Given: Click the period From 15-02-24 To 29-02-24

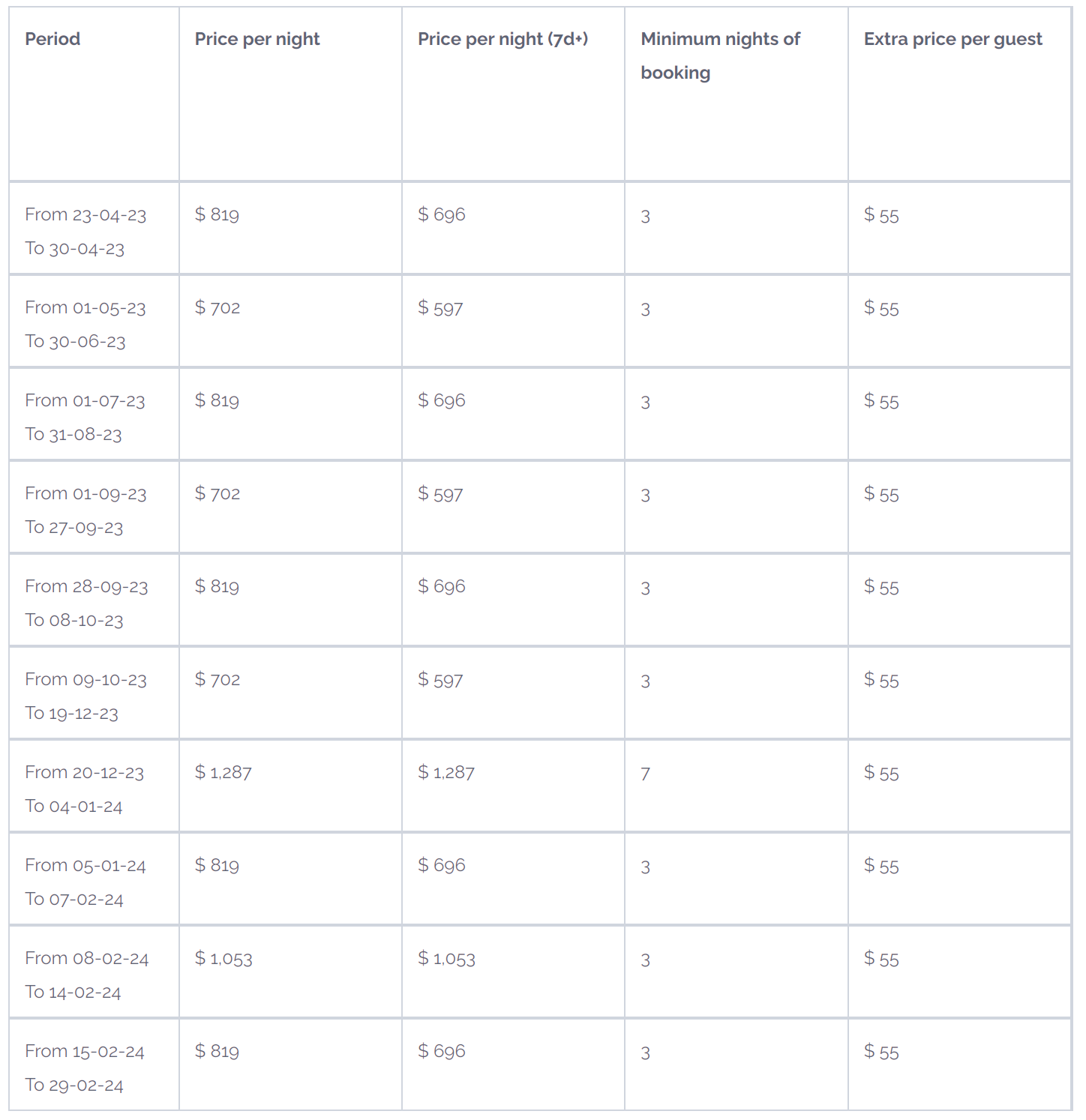Looking at the screenshot, I should pyautogui.click(x=85, y=1068).
